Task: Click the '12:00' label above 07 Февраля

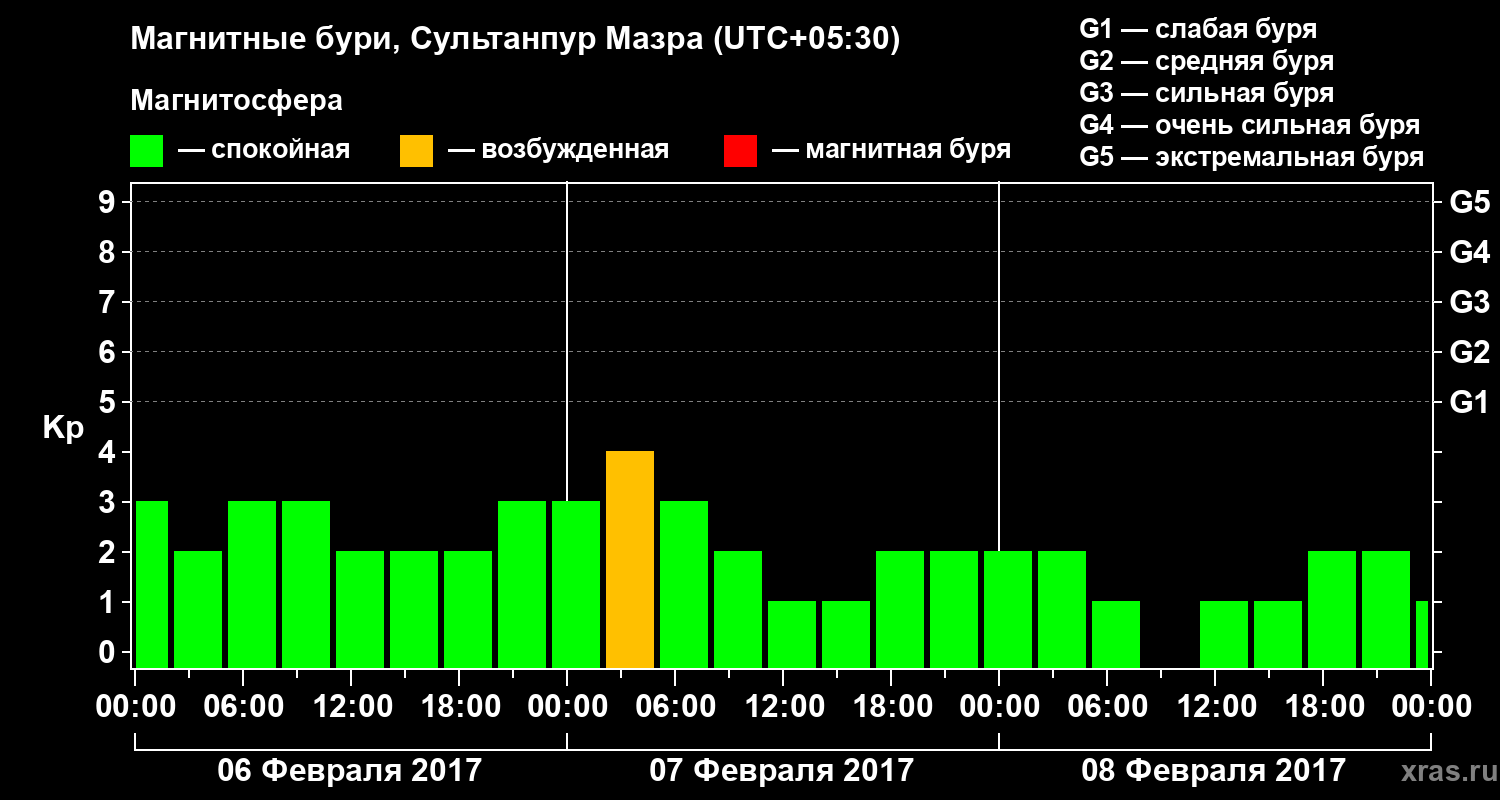Action: (x=783, y=706)
